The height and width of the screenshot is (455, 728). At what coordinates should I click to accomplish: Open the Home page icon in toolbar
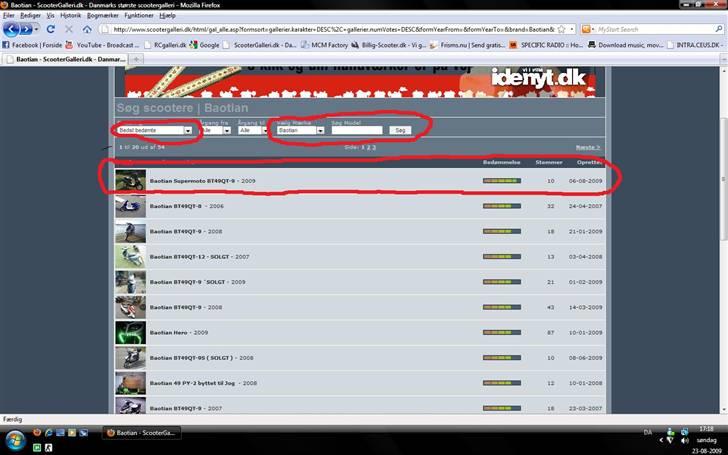(87, 29)
